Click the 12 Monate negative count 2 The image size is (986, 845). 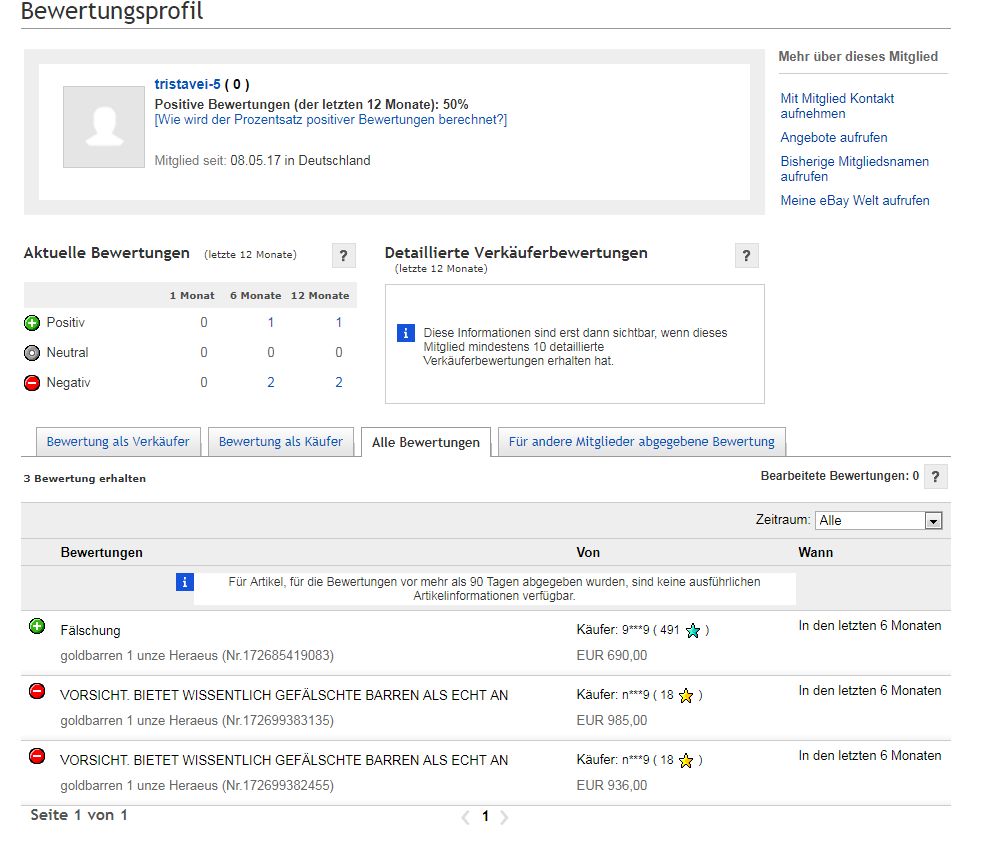[x=339, y=383]
